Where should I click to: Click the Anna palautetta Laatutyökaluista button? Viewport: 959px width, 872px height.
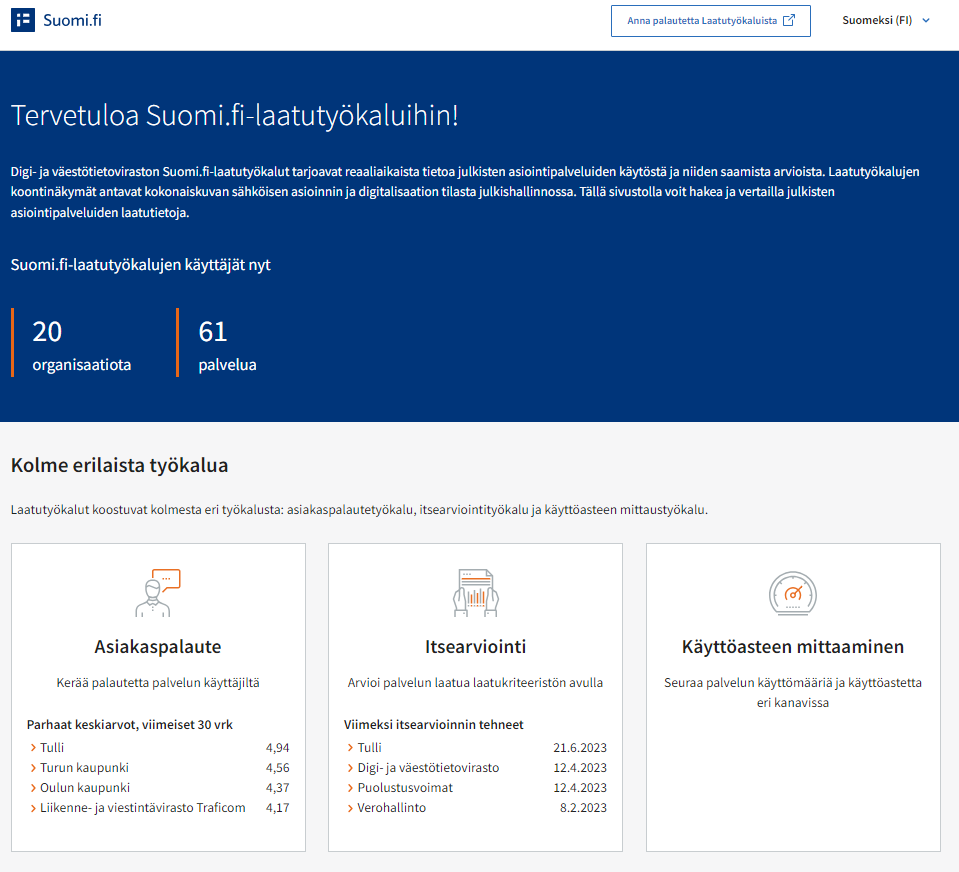710,20
